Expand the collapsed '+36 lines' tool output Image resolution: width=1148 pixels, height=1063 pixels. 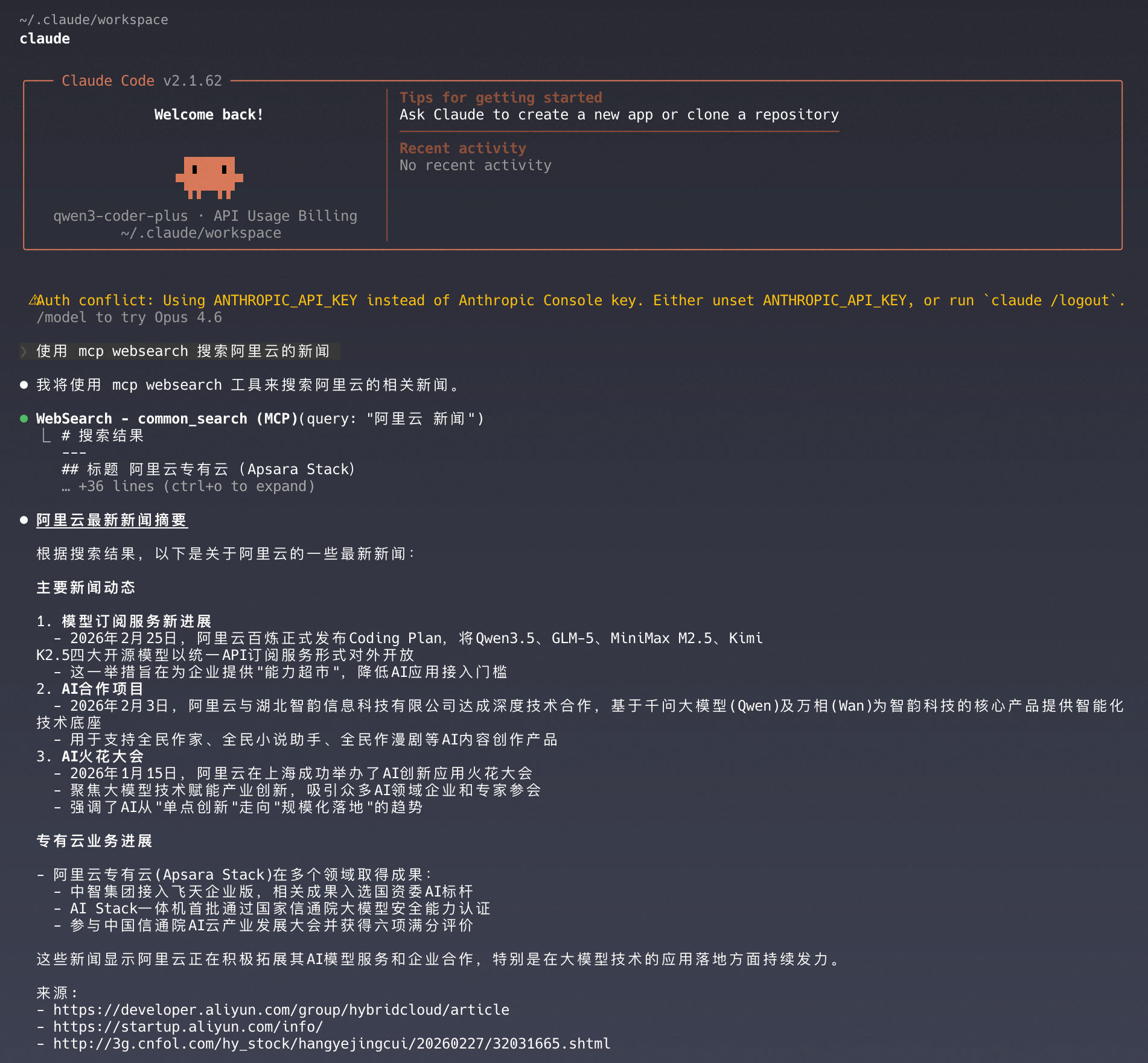click(188, 486)
